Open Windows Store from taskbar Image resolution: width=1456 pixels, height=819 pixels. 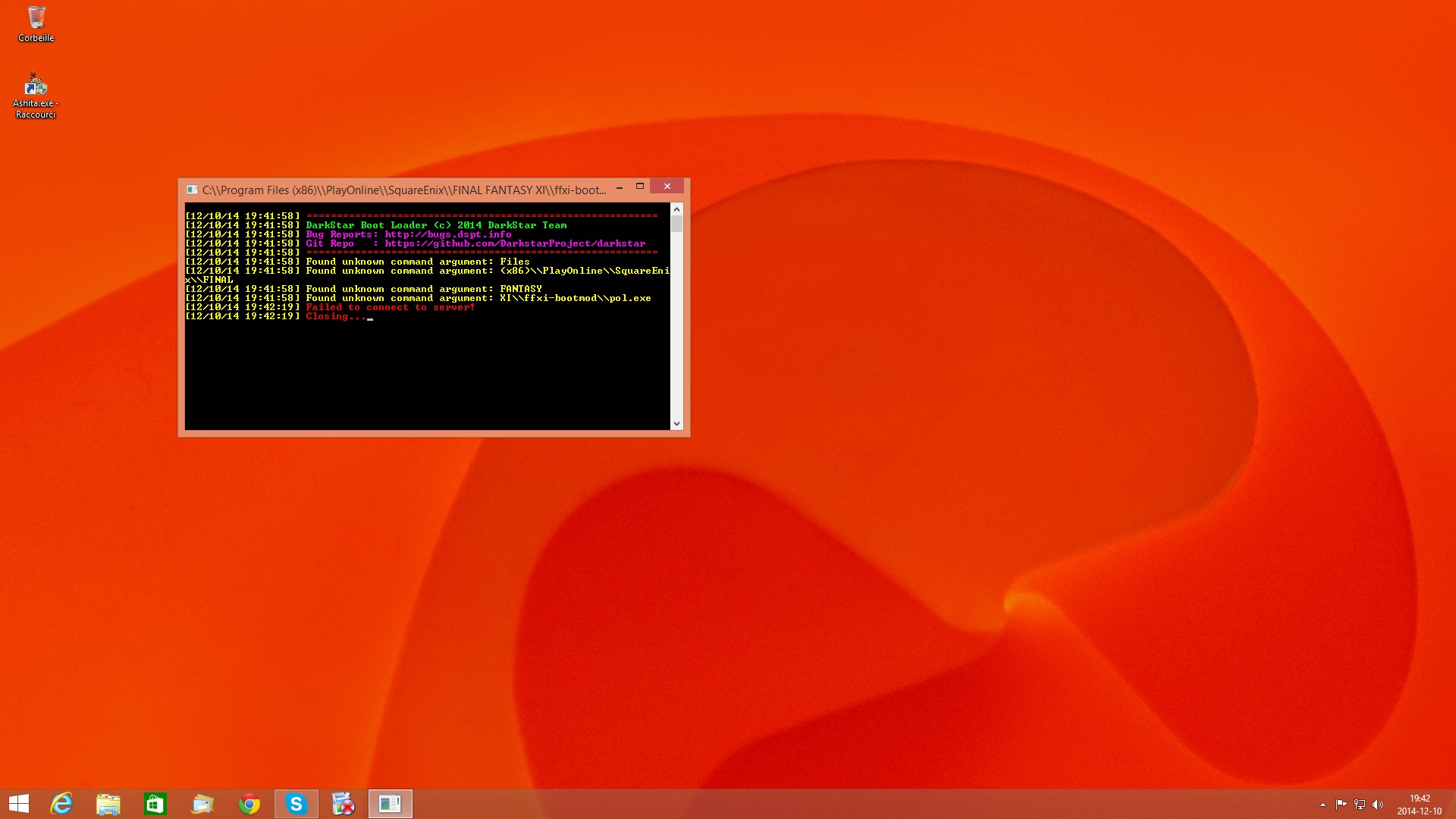coord(155,804)
